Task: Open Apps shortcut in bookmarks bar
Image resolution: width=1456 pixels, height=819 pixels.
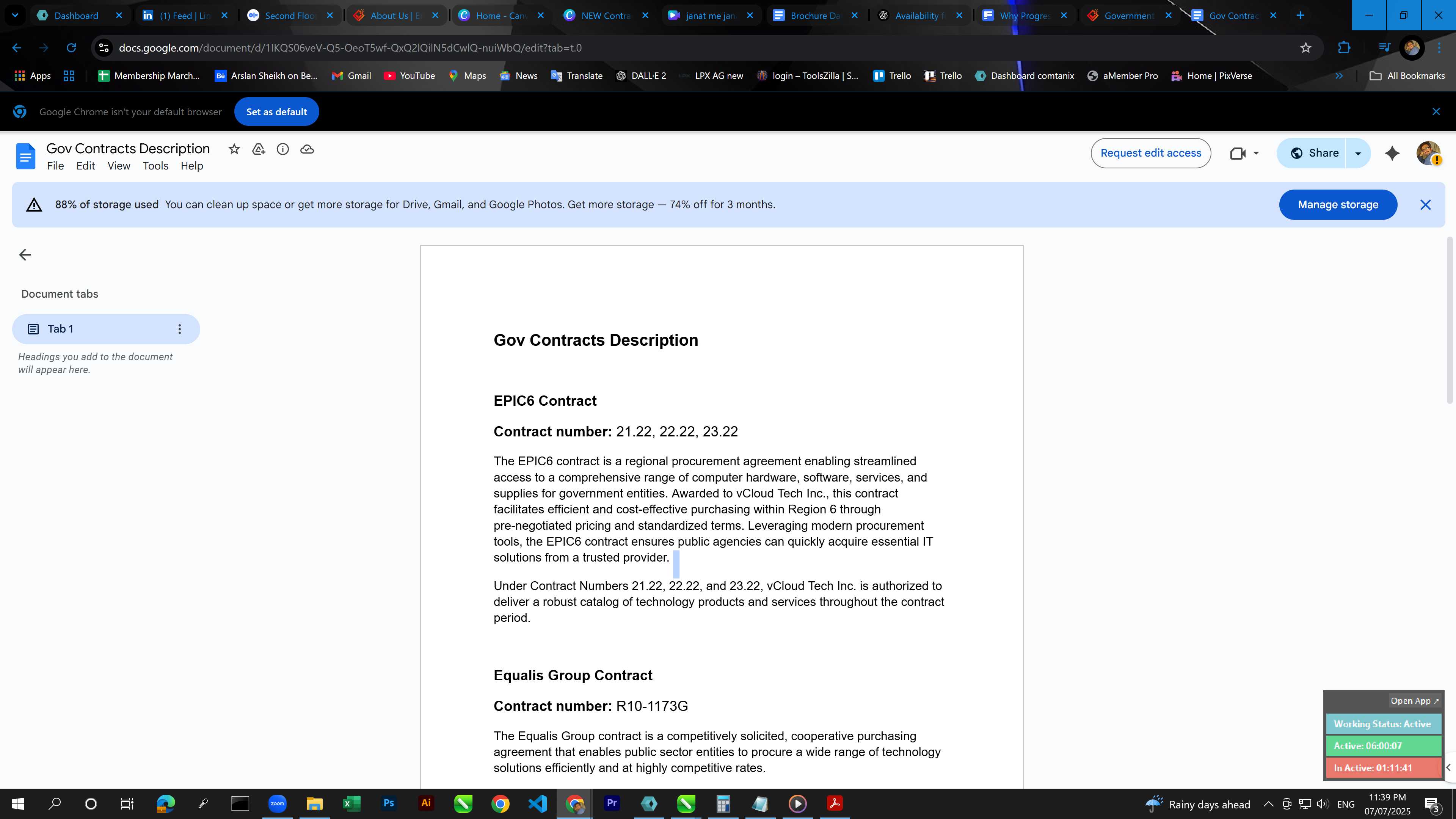Action: click(32, 76)
